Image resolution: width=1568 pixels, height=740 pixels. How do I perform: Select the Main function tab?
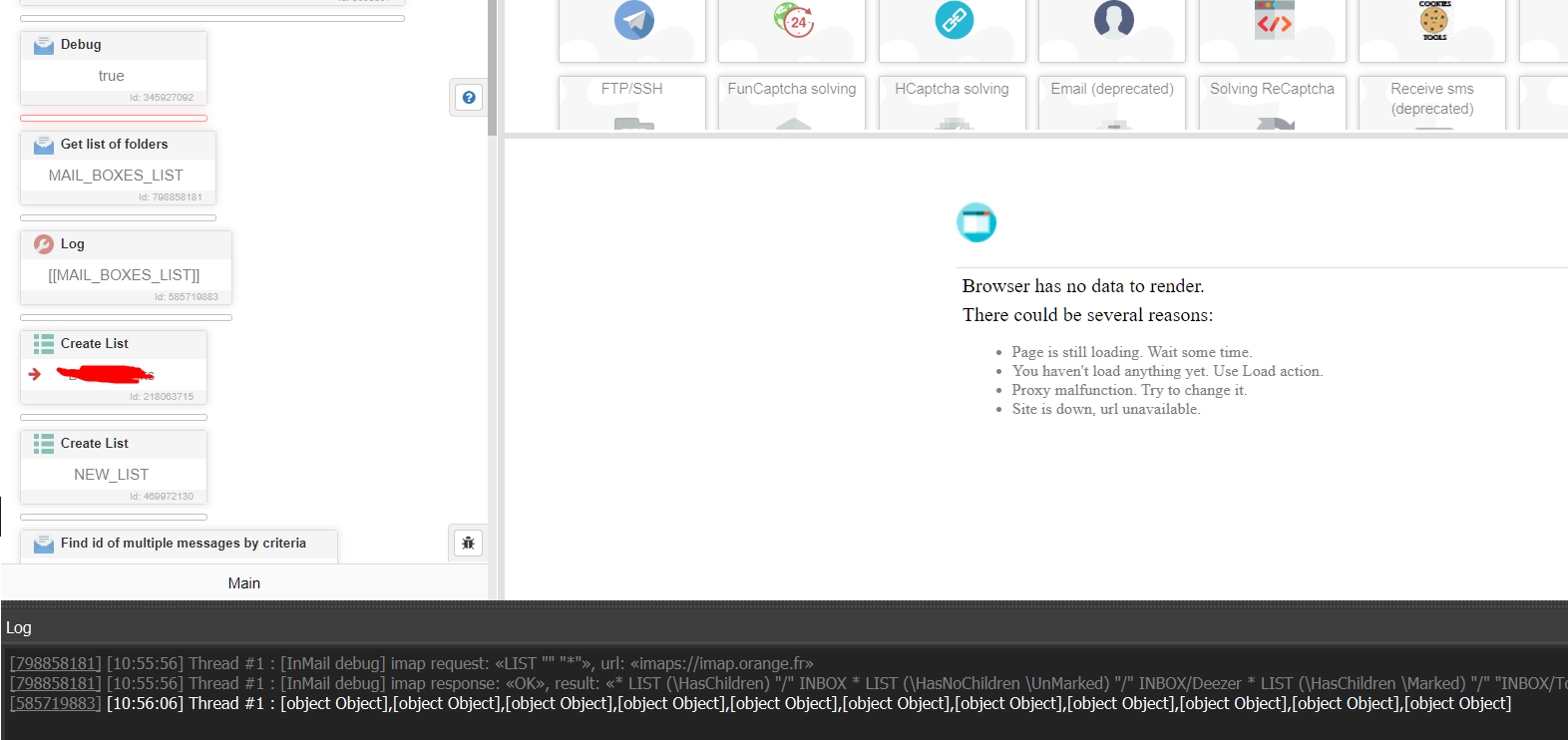(243, 583)
